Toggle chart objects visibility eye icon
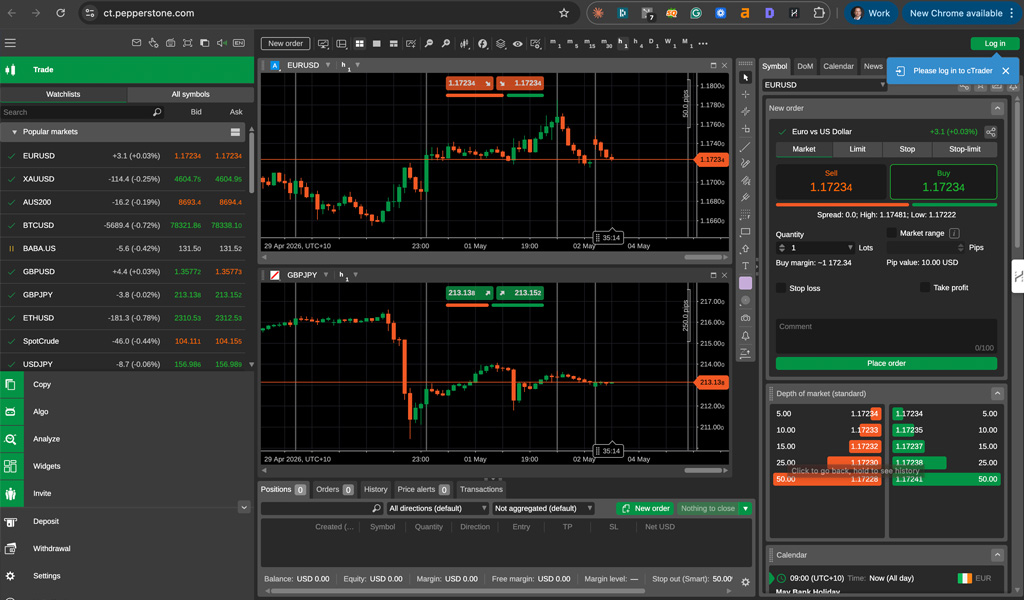Image resolution: width=1024 pixels, height=600 pixels. click(517, 44)
